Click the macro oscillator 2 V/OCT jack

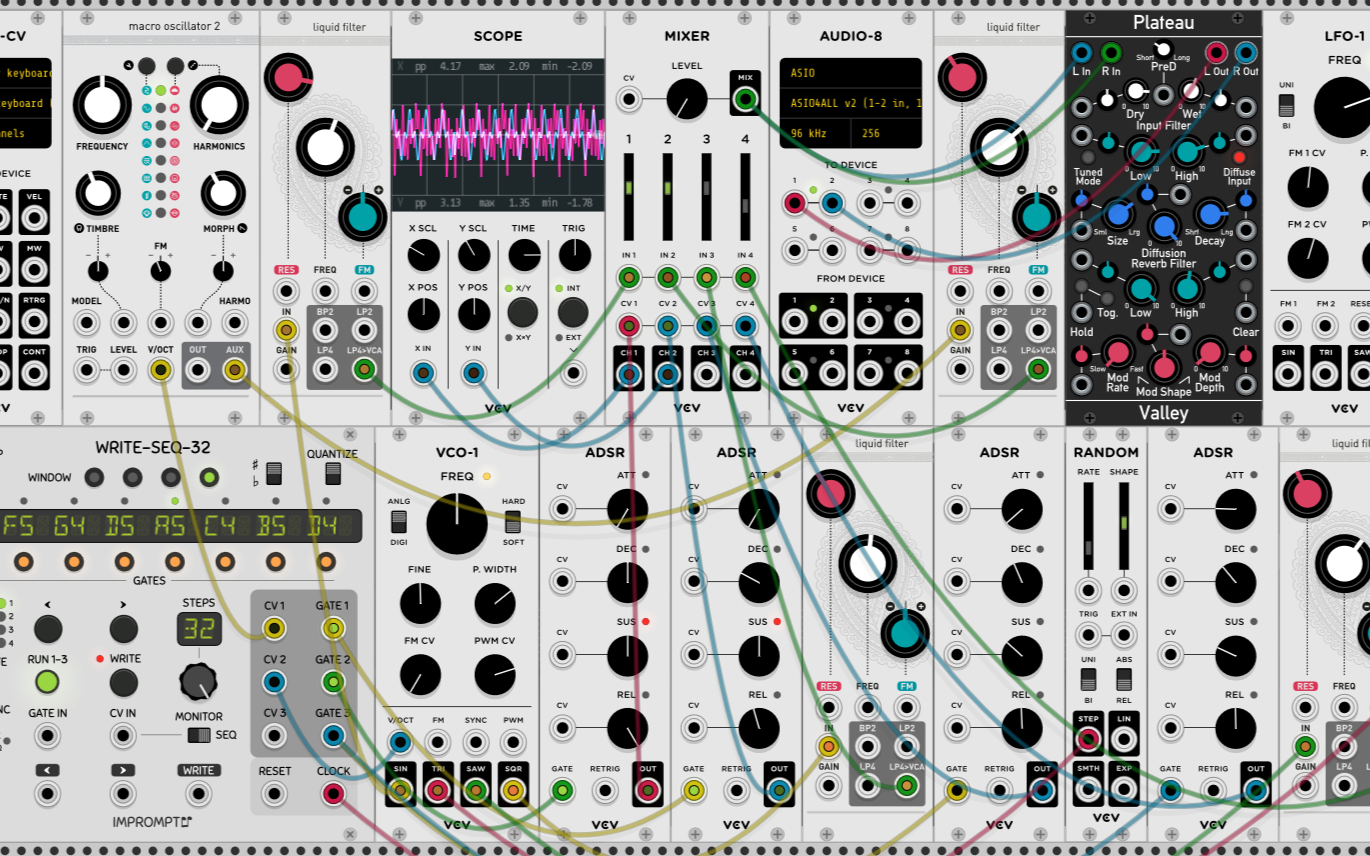coord(160,371)
